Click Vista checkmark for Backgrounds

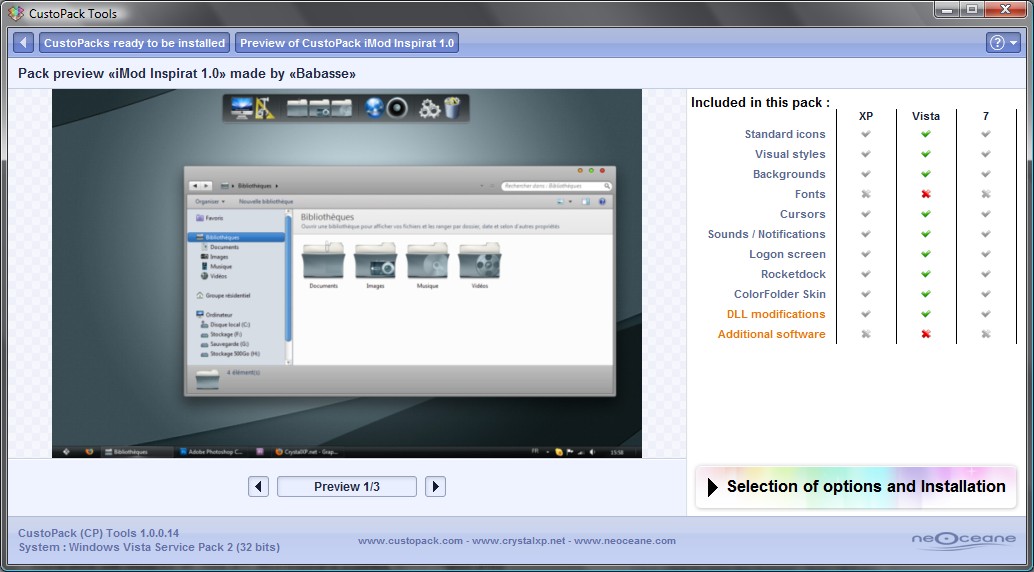(926, 174)
